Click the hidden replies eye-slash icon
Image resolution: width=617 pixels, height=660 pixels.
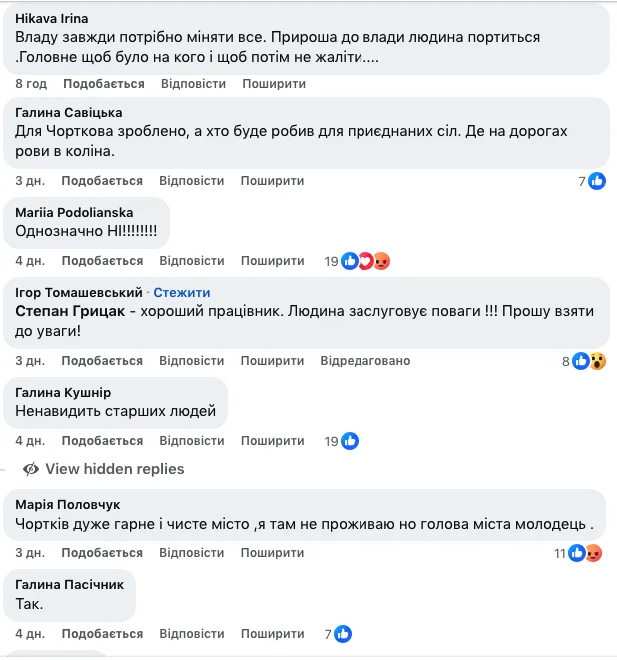click(x=31, y=469)
